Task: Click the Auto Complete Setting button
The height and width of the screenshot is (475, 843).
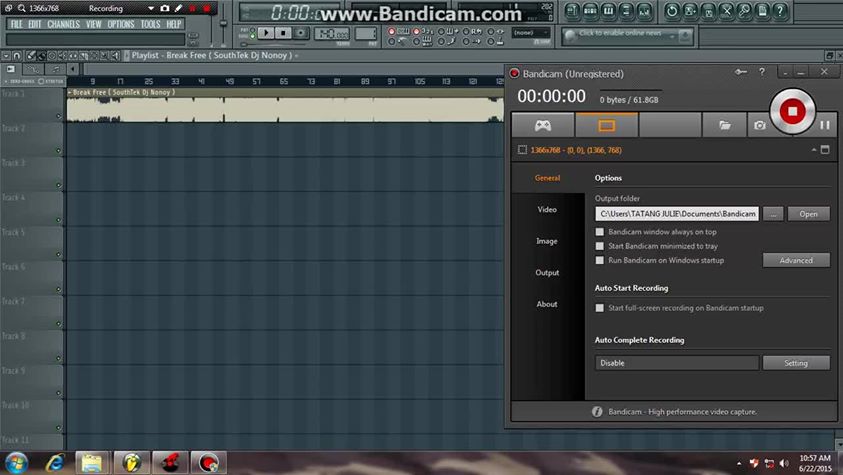Action: point(796,363)
